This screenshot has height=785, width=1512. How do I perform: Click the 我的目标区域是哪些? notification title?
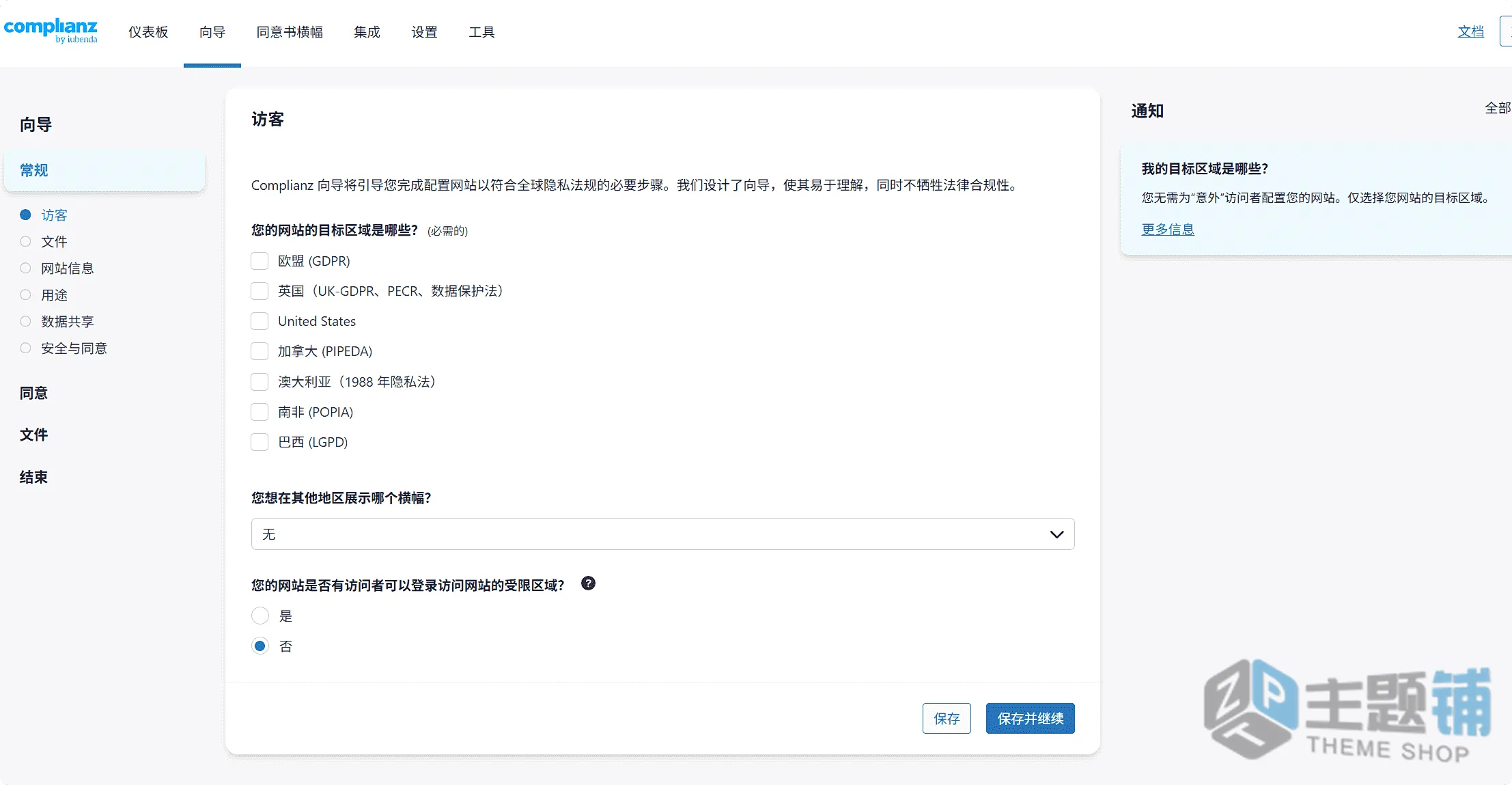point(1205,169)
